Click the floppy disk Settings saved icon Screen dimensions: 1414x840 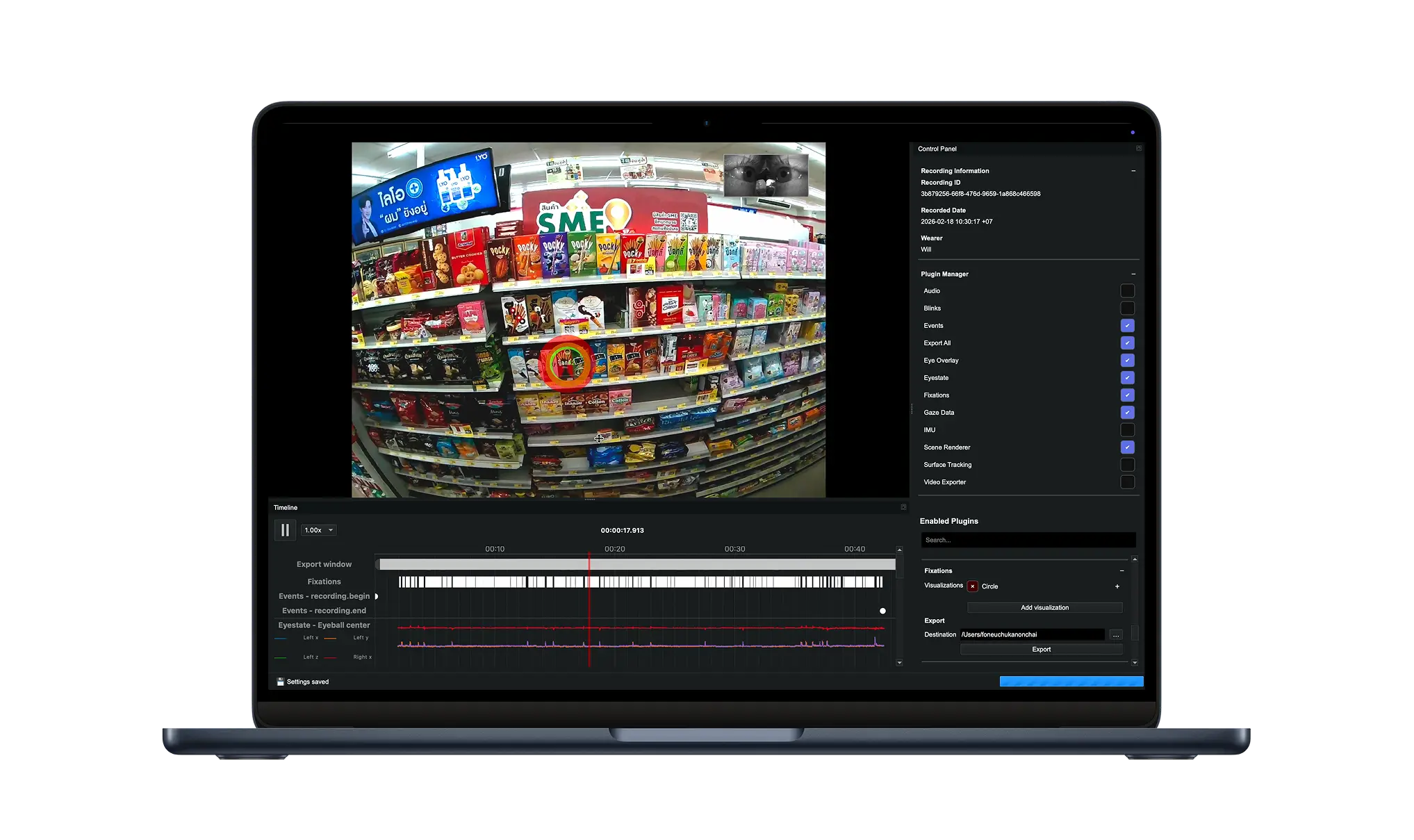coord(280,682)
